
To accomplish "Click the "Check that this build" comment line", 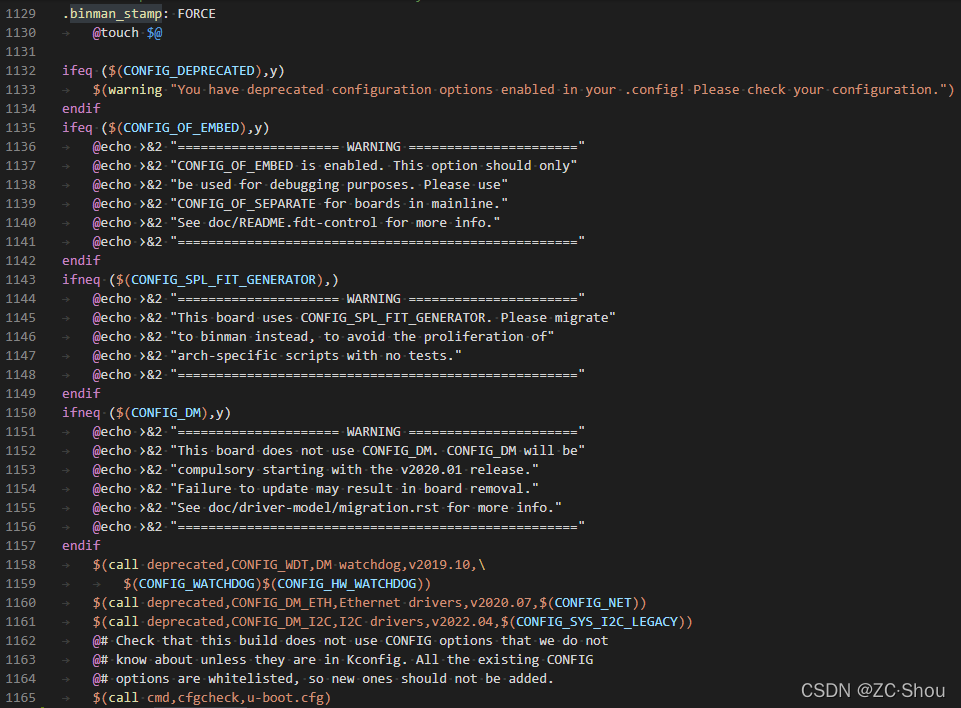I will coord(351,641).
